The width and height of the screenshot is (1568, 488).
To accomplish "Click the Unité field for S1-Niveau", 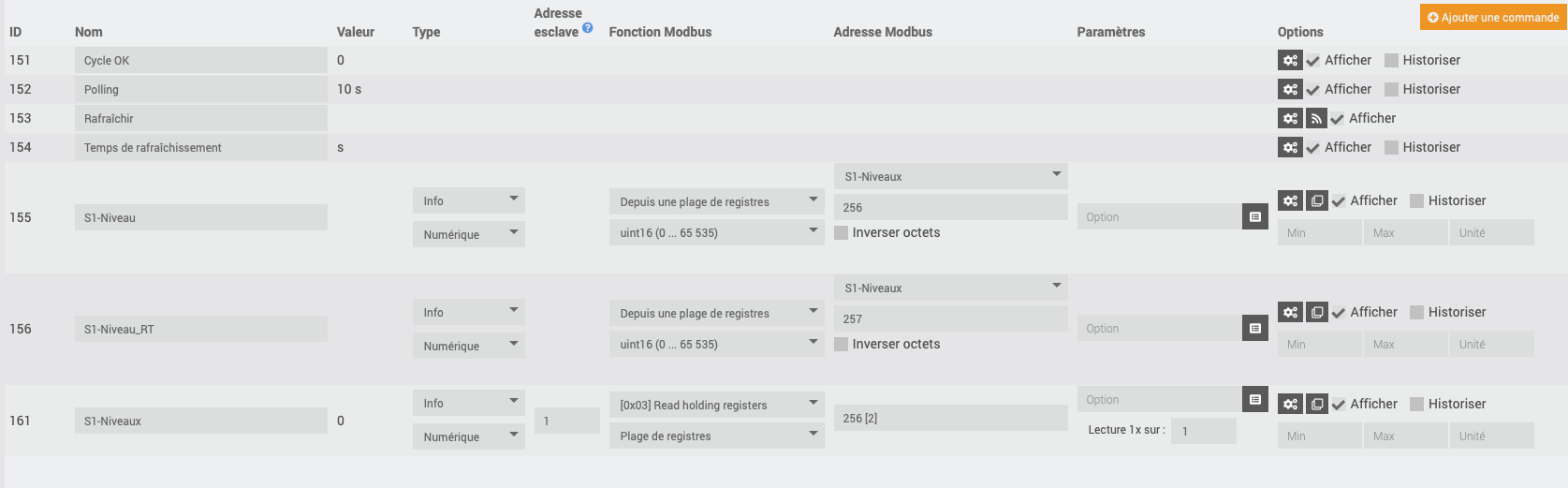I will point(1491,232).
